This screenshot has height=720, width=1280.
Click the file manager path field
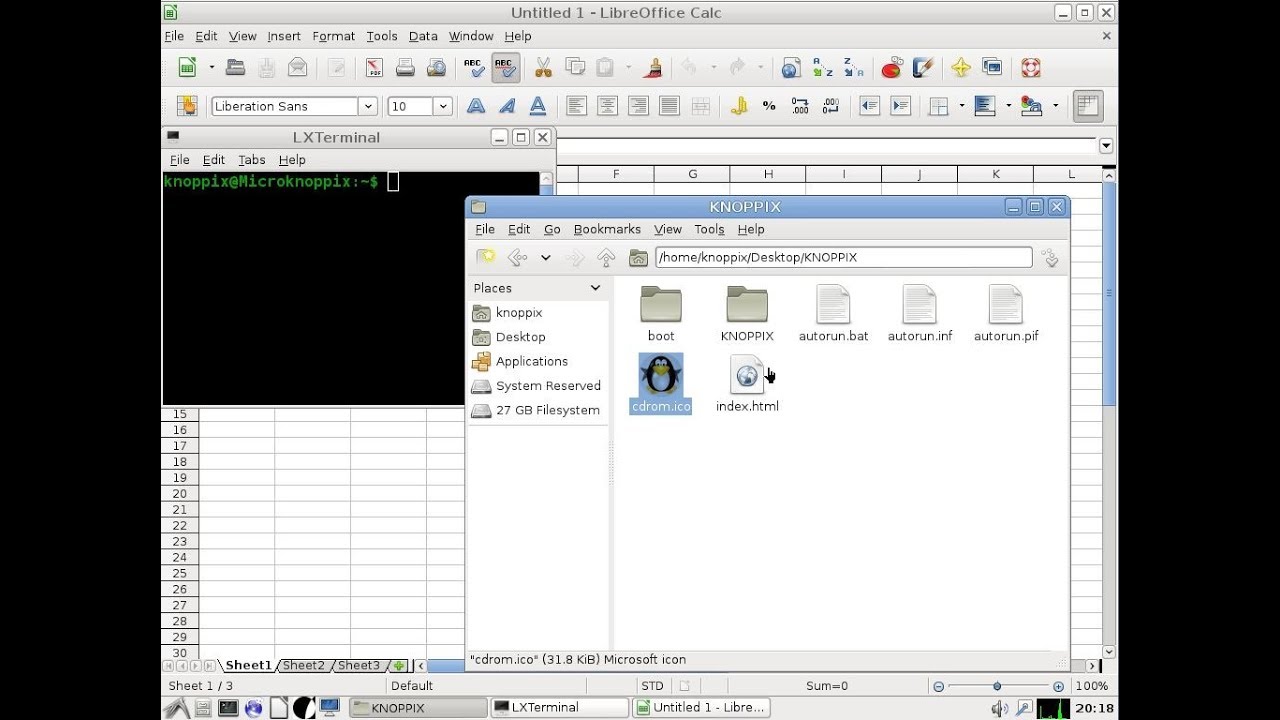[843, 257]
